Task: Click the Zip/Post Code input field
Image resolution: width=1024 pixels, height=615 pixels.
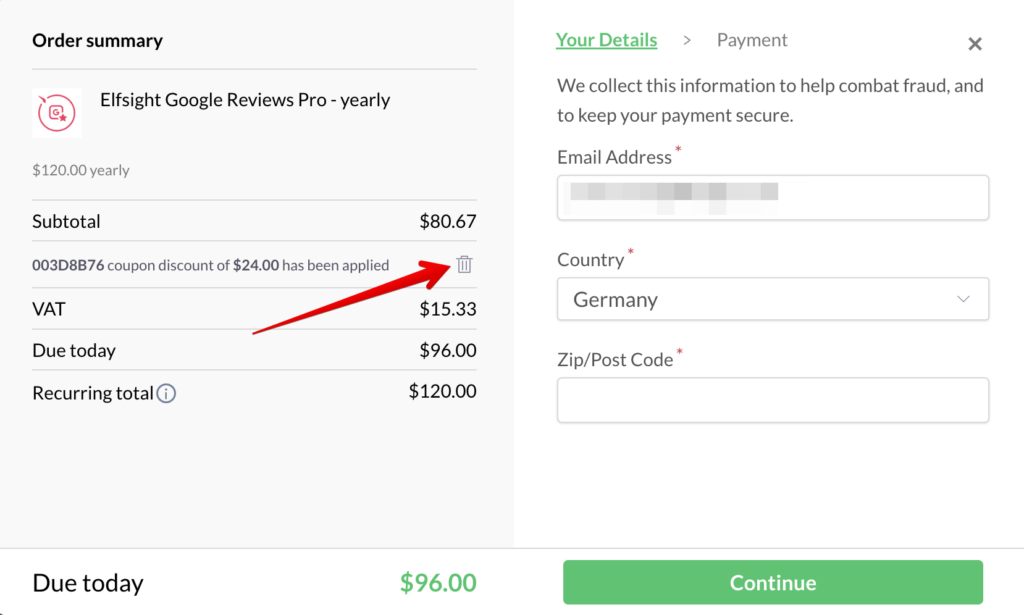Action: [x=772, y=400]
